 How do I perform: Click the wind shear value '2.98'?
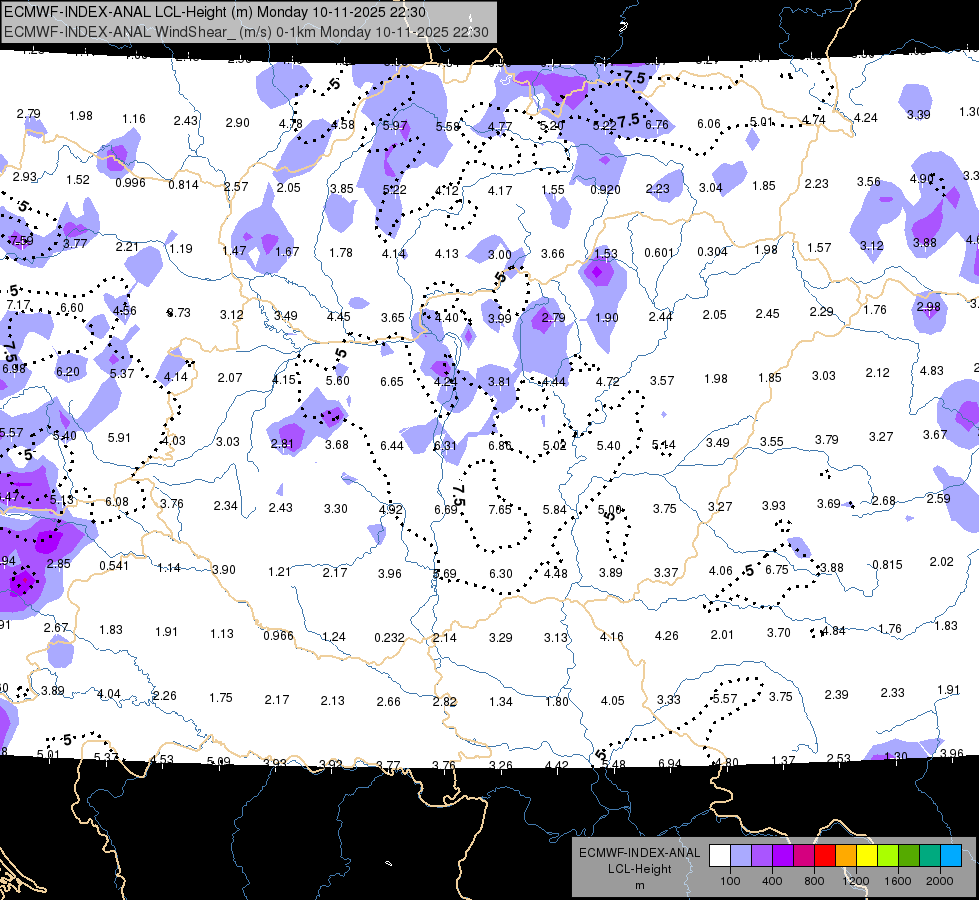929,307
